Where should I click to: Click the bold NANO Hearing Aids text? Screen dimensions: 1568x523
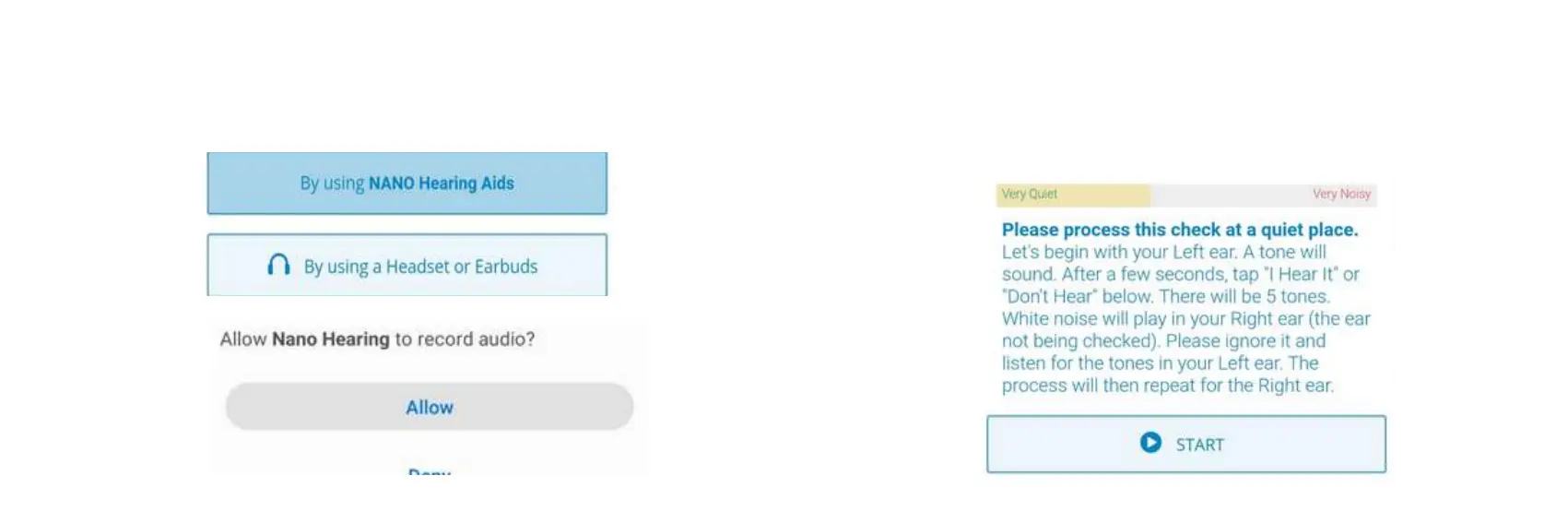point(441,184)
